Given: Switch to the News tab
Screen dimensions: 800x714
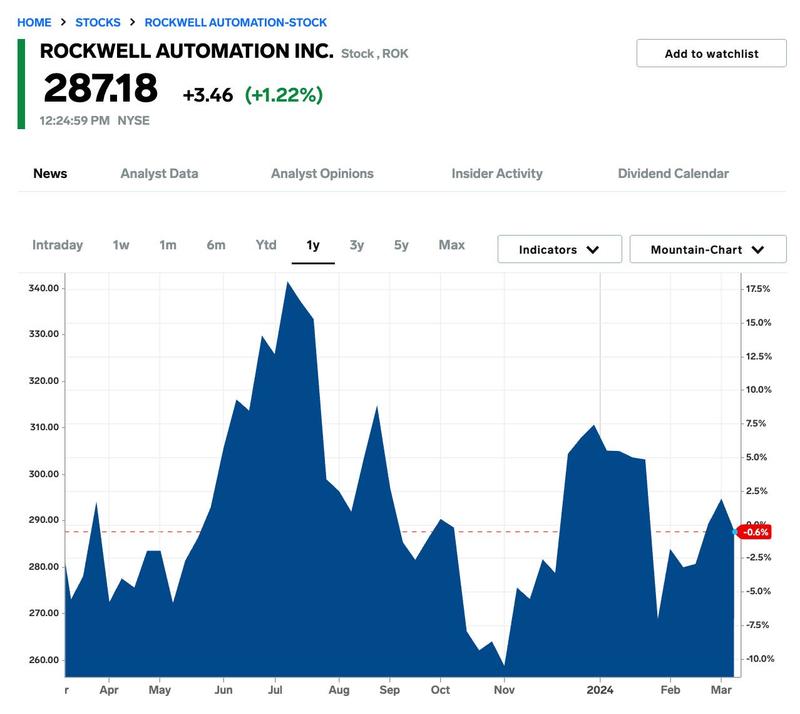Looking at the screenshot, I should tap(50, 174).
